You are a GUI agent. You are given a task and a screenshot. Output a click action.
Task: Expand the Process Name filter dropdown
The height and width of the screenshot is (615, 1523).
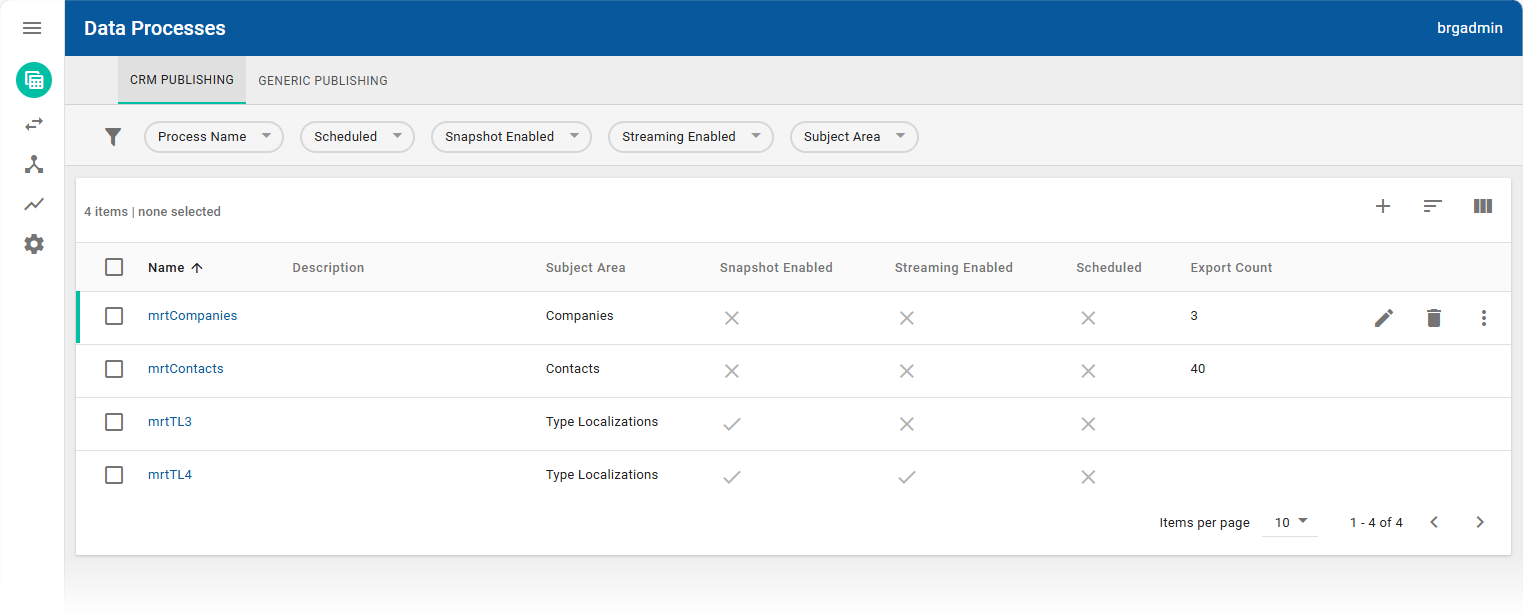click(214, 137)
